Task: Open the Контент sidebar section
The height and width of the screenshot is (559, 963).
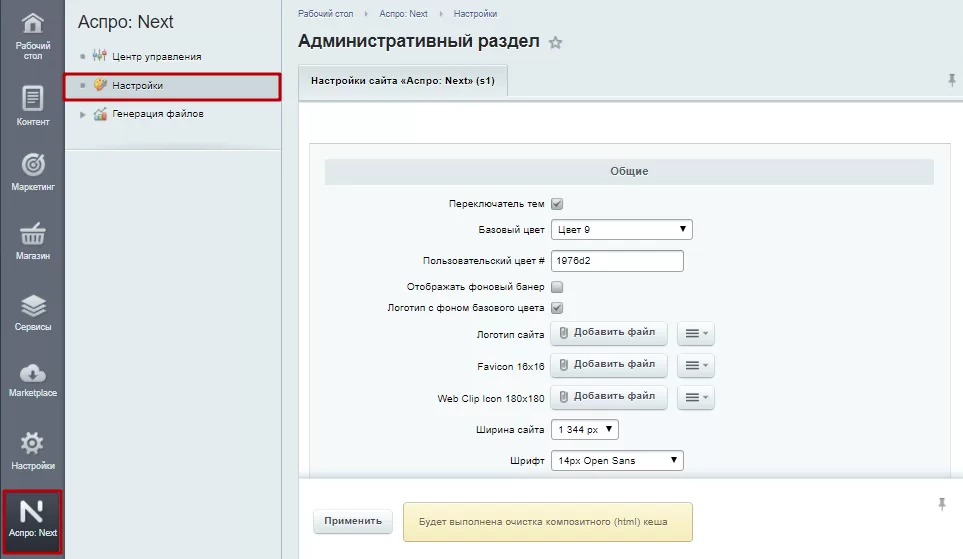Action: pyautogui.click(x=33, y=105)
